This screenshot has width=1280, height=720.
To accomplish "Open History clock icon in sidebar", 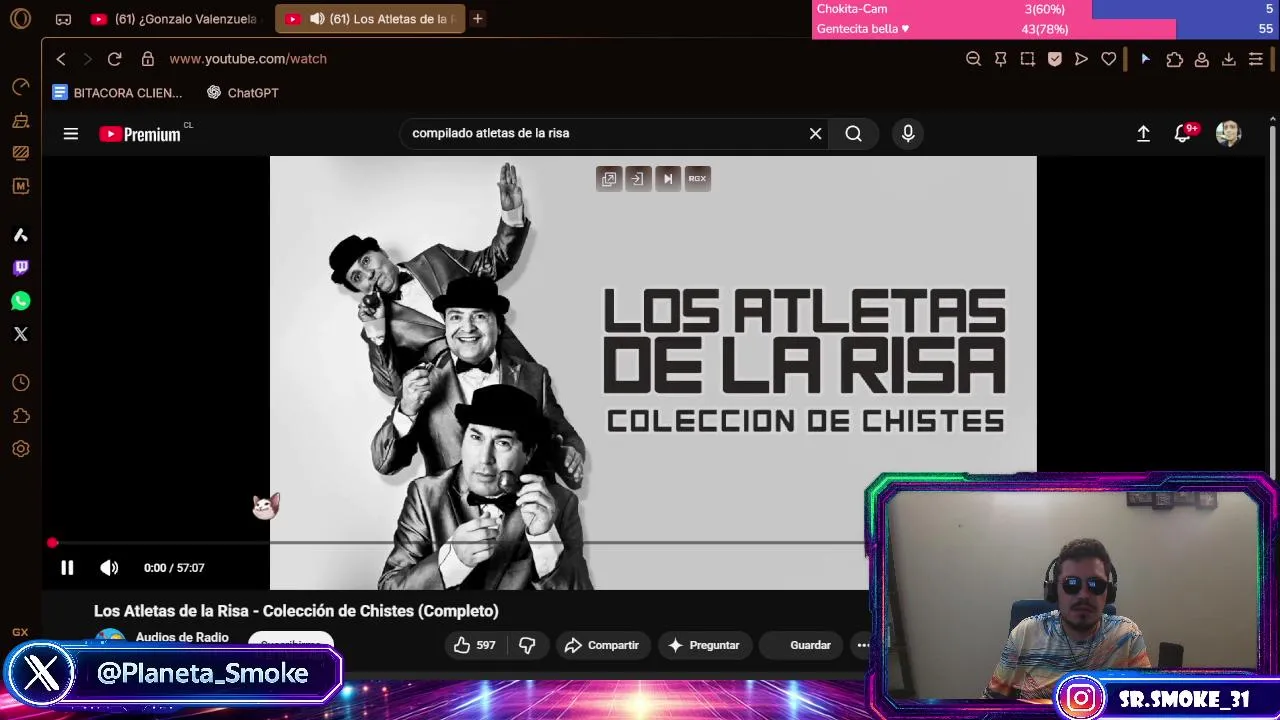I will tap(21, 383).
